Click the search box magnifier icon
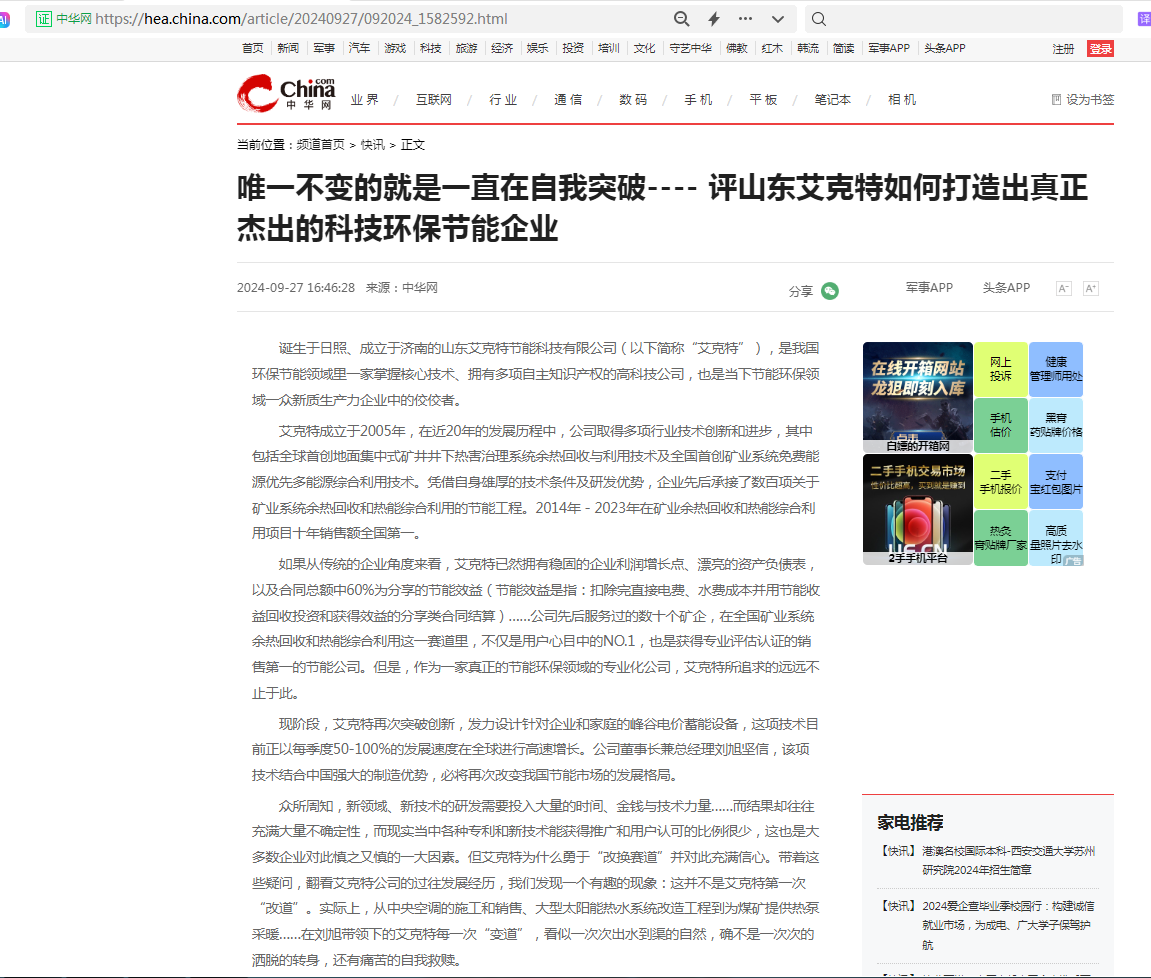 pyautogui.click(x=819, y=19)
